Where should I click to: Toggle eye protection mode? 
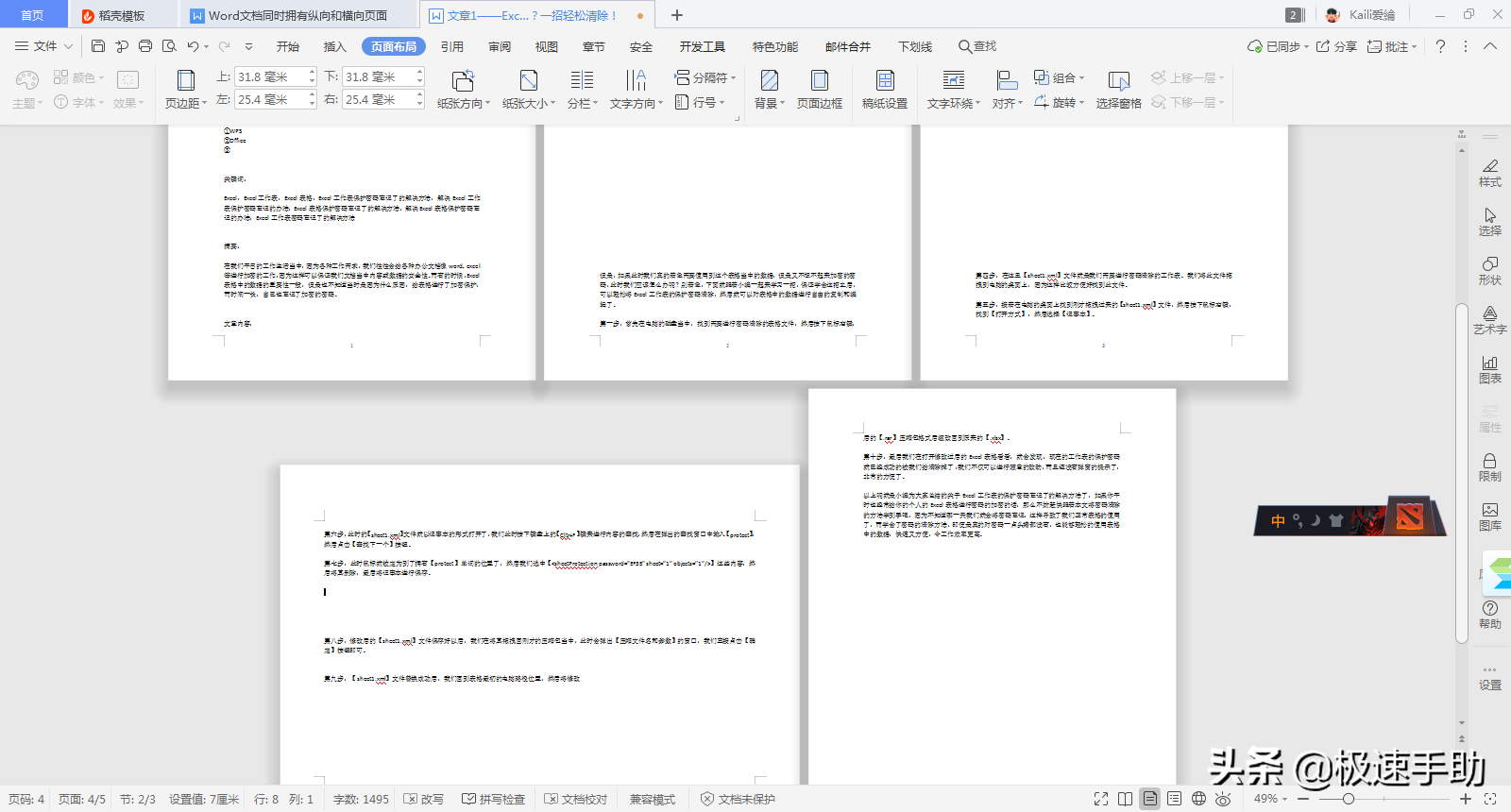[x=1223, y=799]
